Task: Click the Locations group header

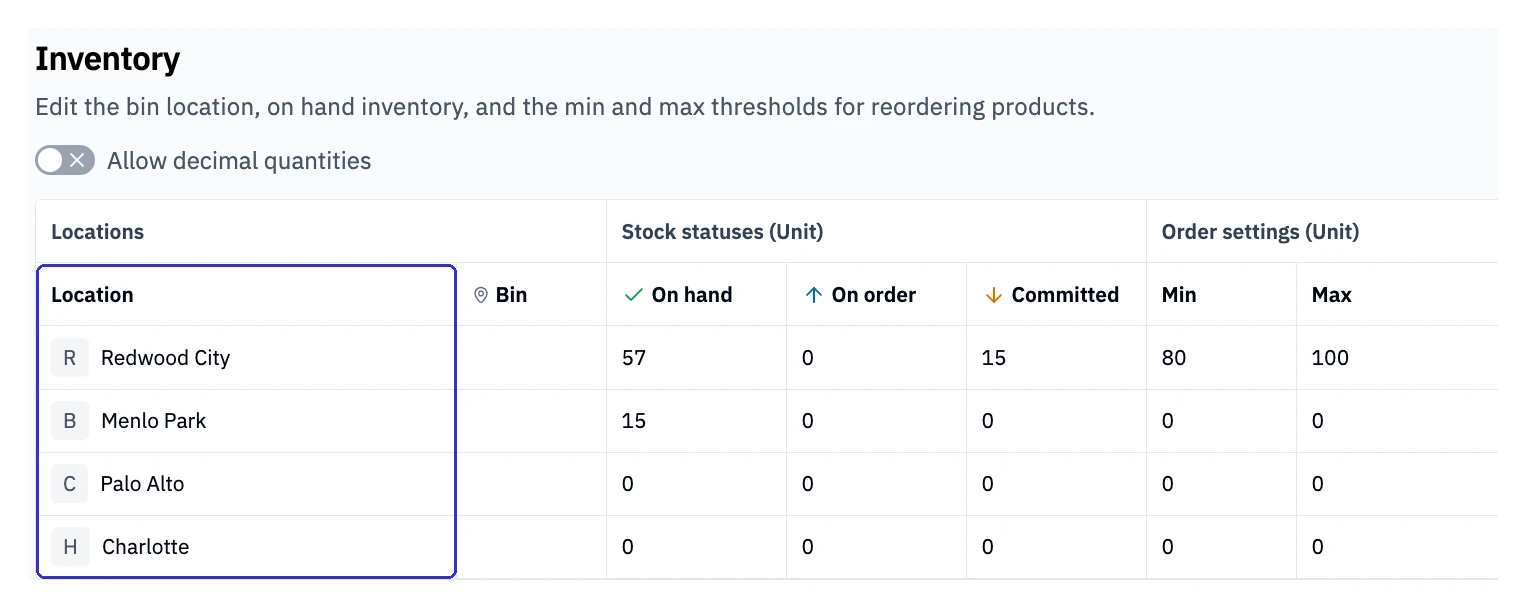Action: point(98,232)
